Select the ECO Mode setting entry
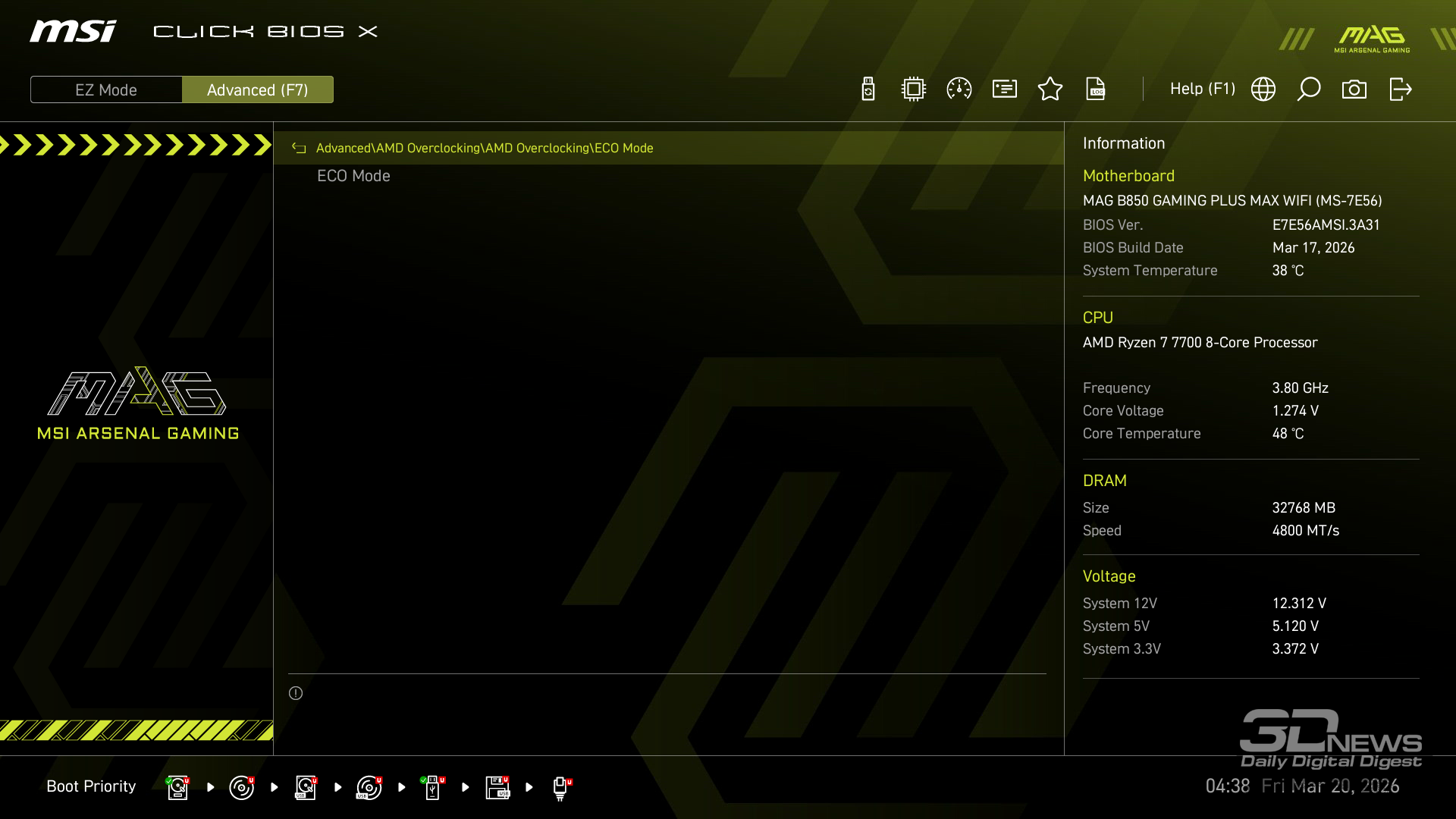1456x819 pixels. [x=353, y=176]
